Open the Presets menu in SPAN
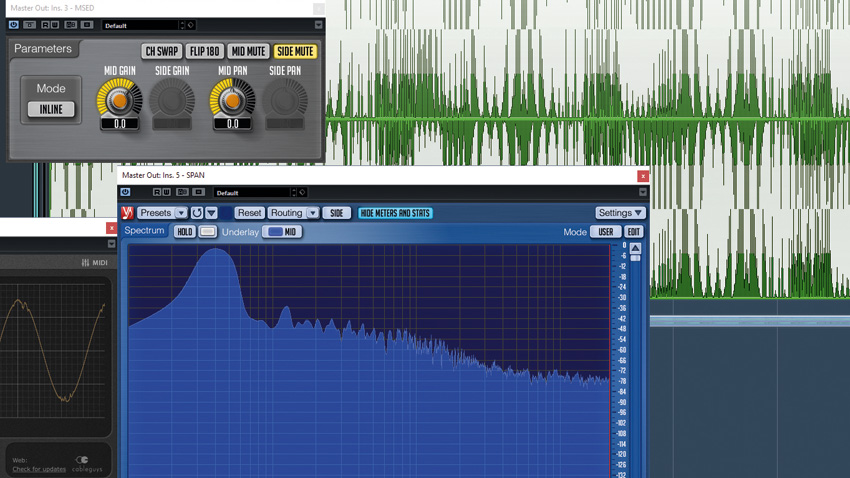 pyautogui.click(x=162, y=213)
